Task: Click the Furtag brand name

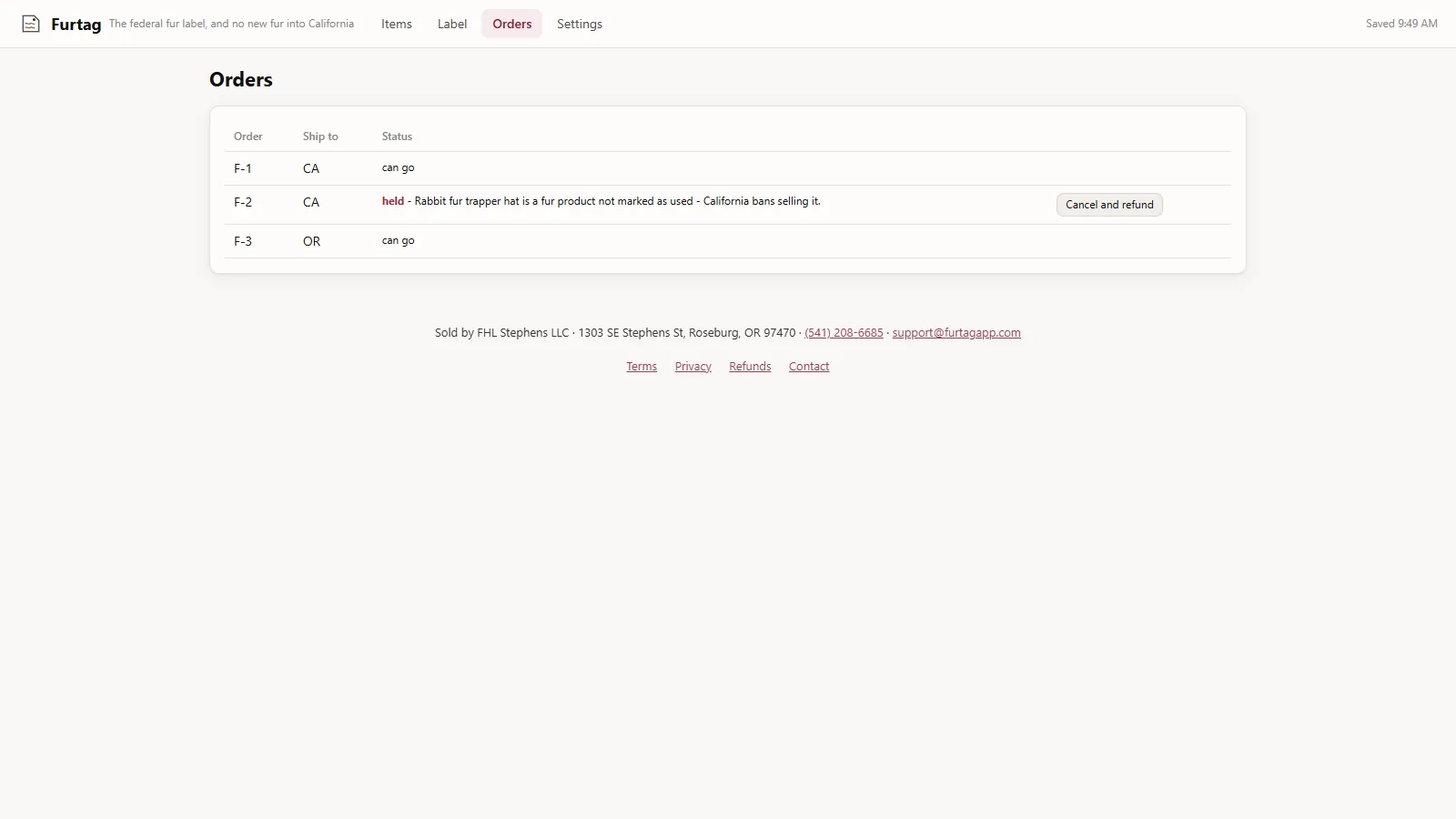Action: click(x=76, y=25)
